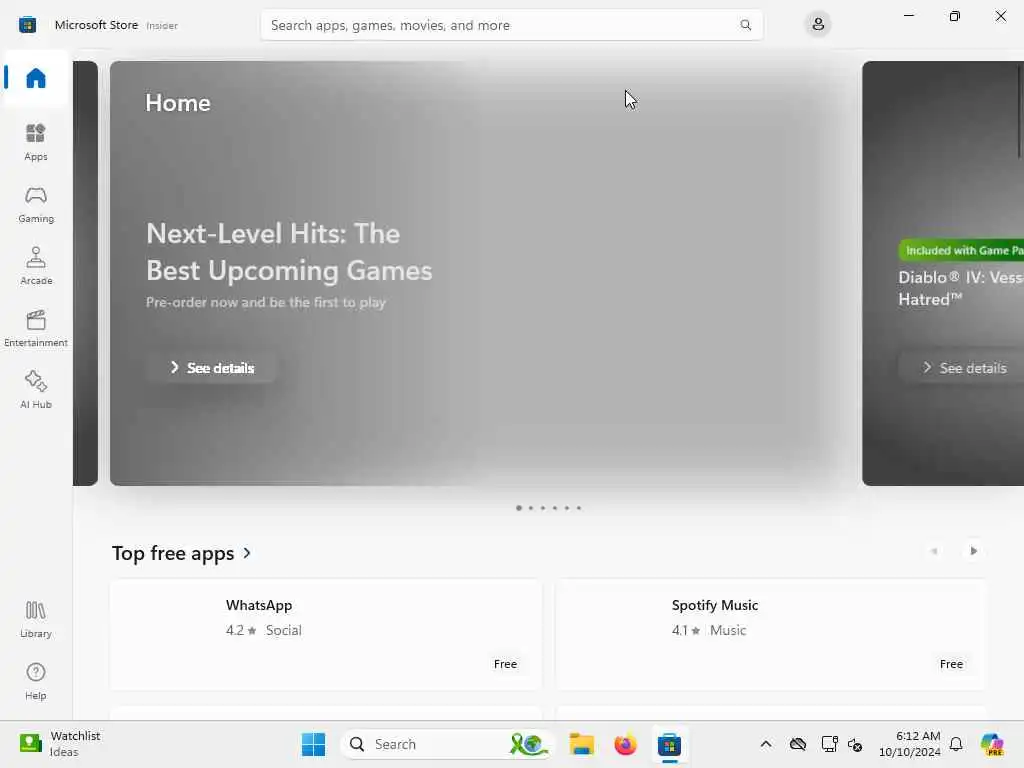
Task: Open the AI Hub section
Action: coord(36,391)
